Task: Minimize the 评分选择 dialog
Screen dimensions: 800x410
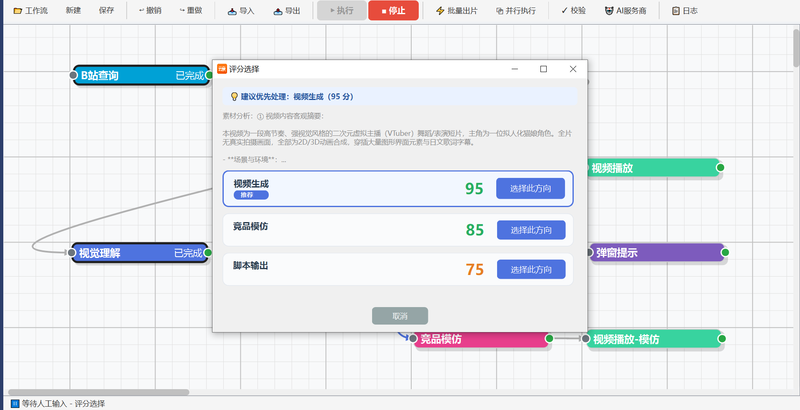Action: click(515, 69)
